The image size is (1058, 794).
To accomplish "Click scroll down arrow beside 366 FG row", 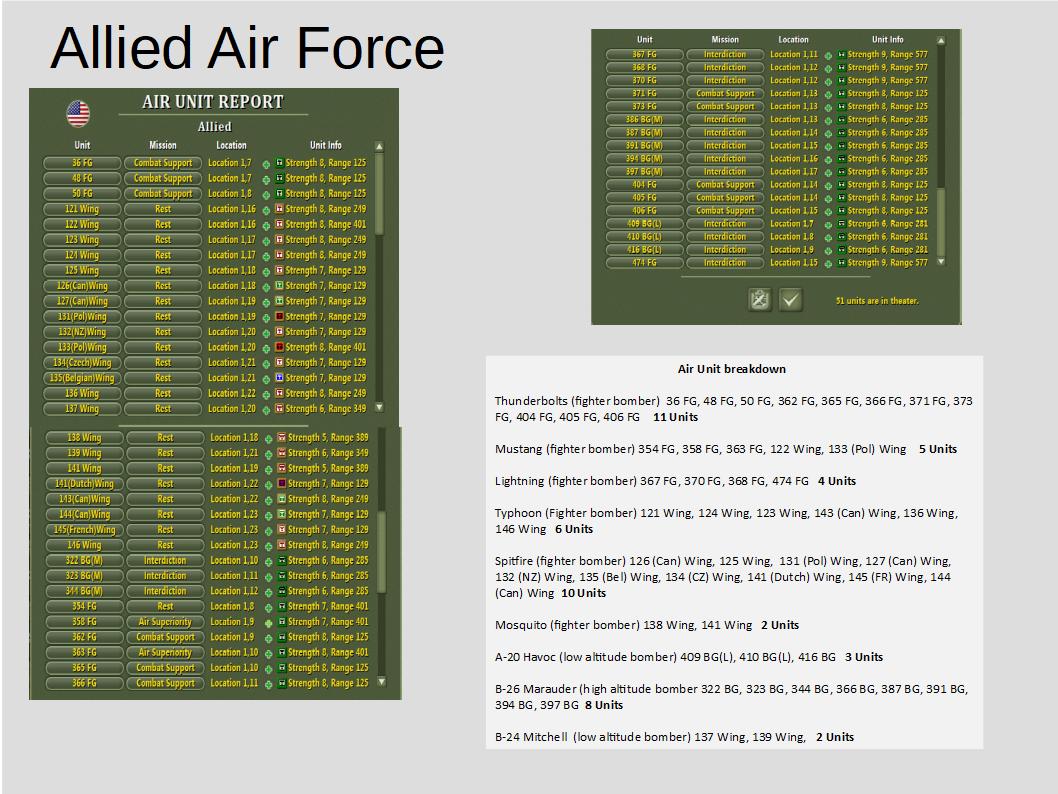I will 381,682.
